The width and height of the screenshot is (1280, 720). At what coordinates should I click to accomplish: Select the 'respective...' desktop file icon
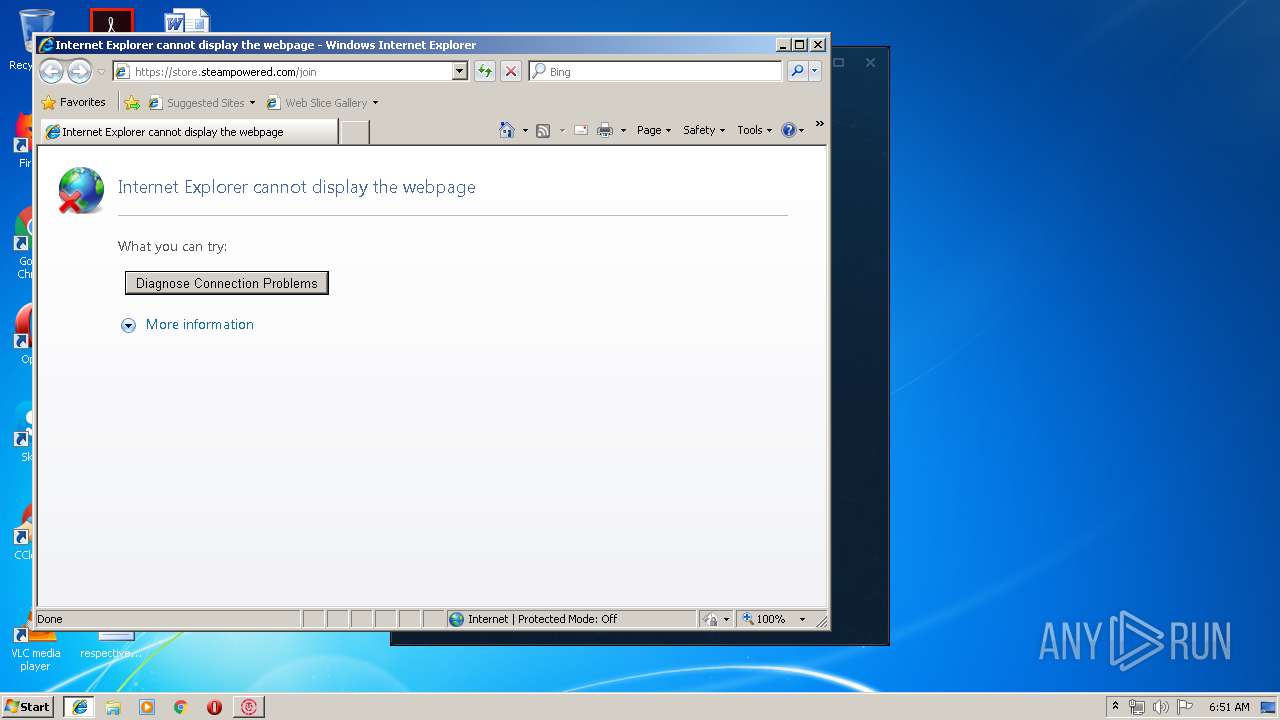(111, 645)
